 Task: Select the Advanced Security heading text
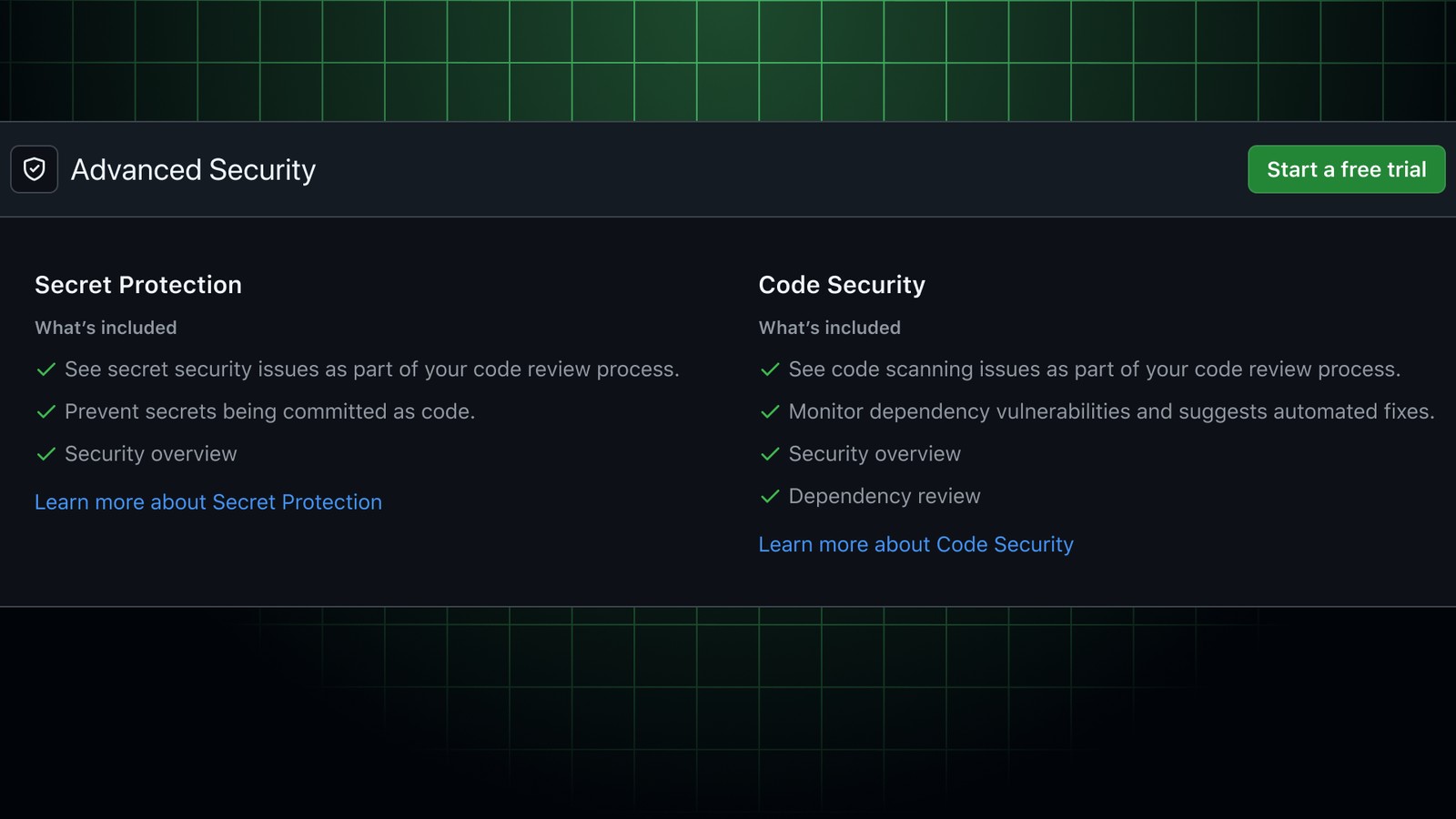[193, 170]
